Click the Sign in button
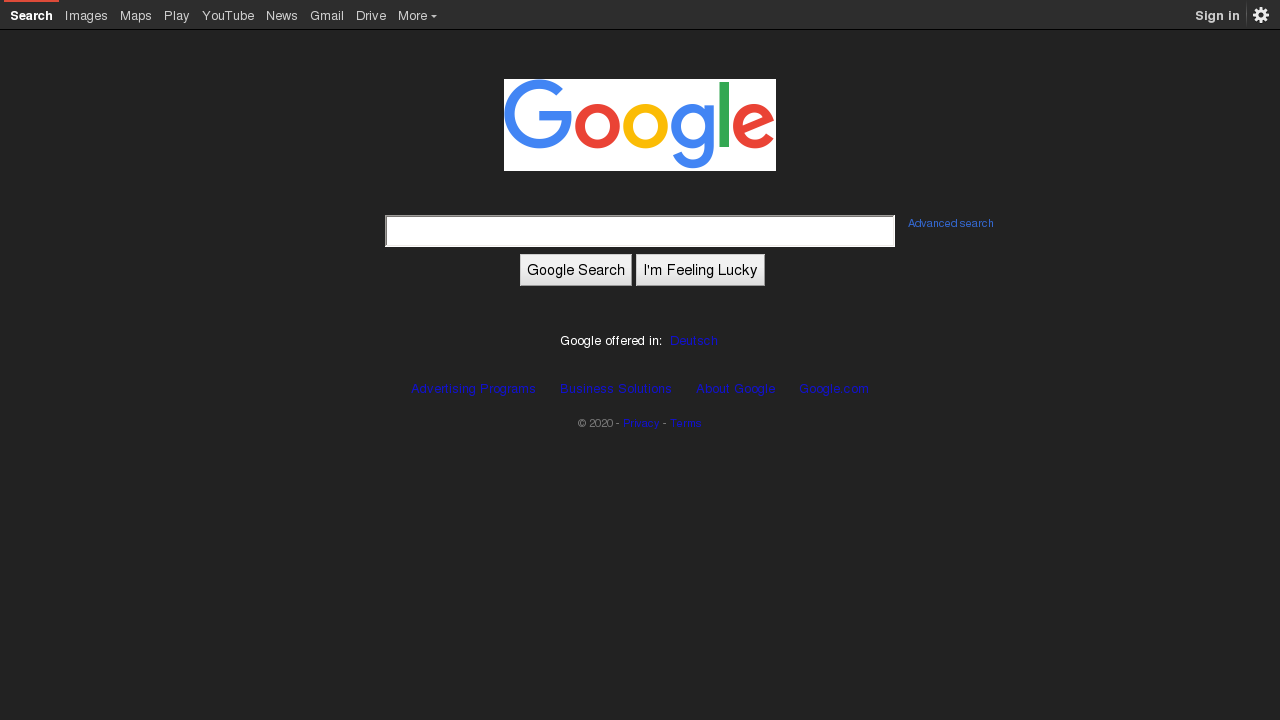This screenshot has height=720, width=1280. point(1217,15)
